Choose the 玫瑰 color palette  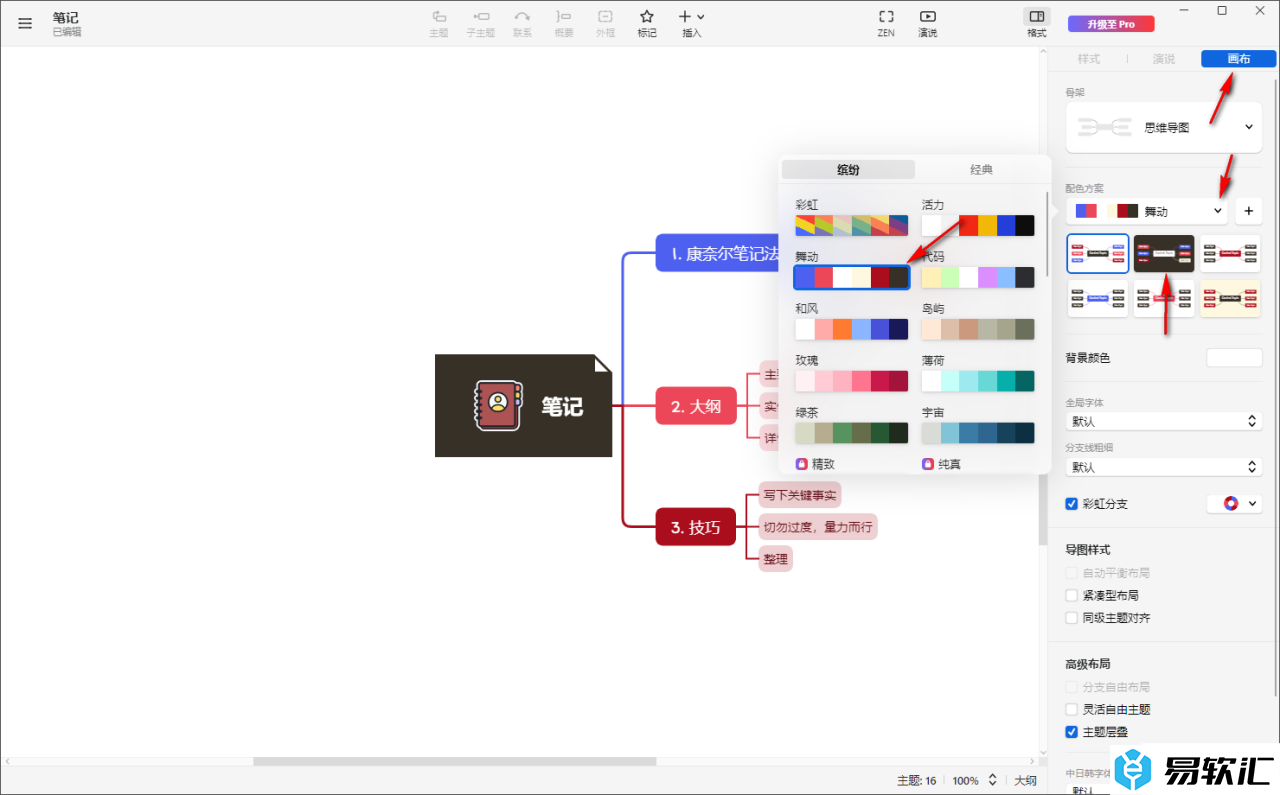852,381
